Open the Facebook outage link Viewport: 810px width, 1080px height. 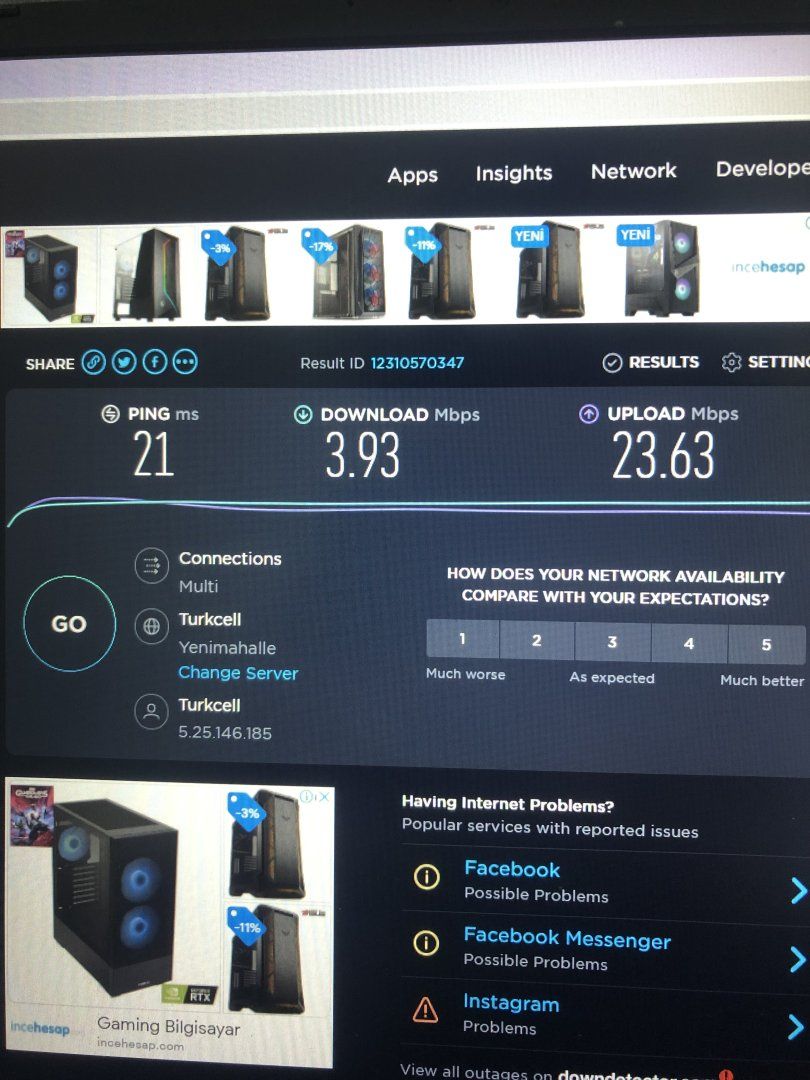[512, 869]
